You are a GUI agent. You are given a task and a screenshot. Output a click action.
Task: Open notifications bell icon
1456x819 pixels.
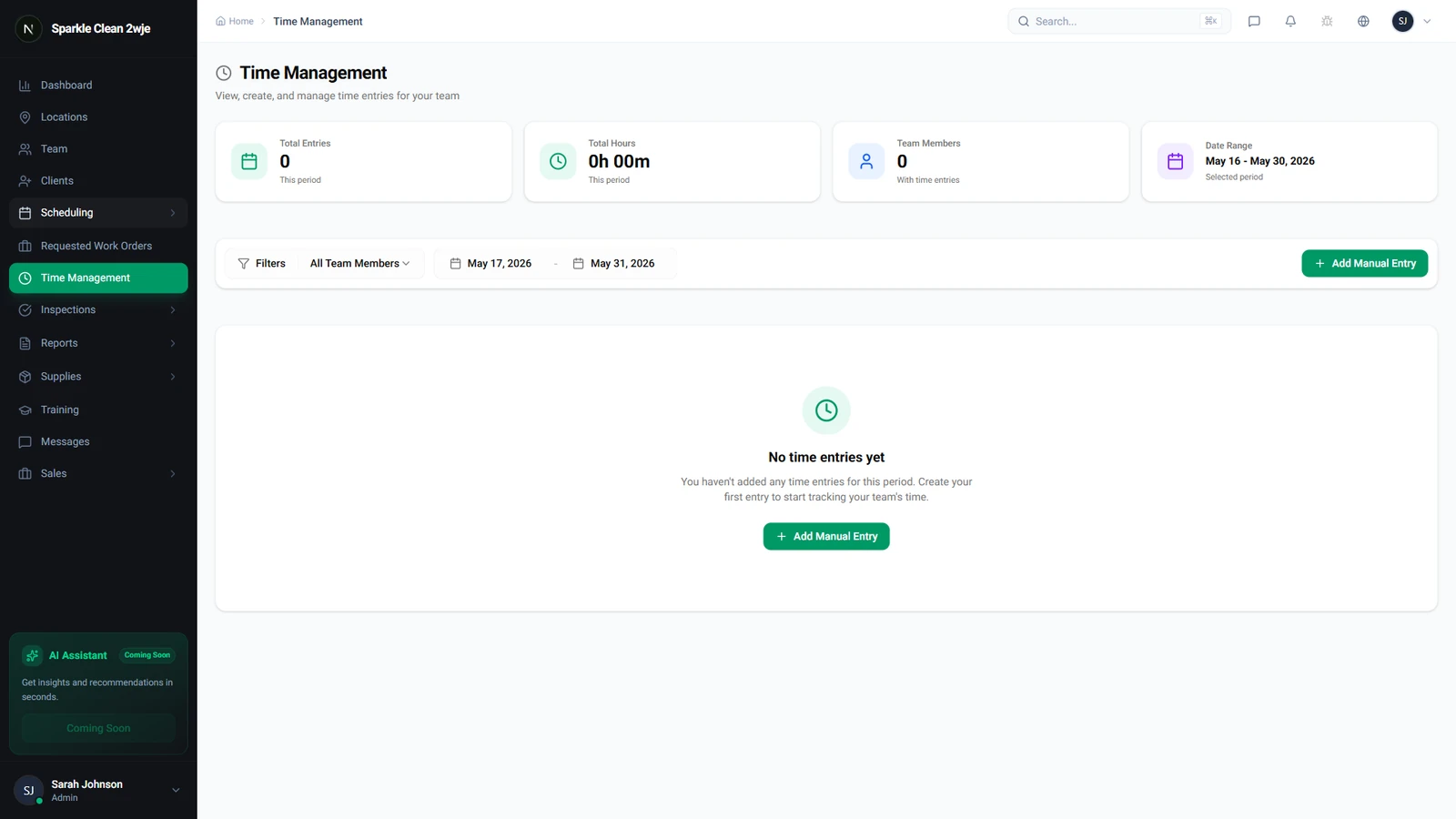coord(1290,21)
